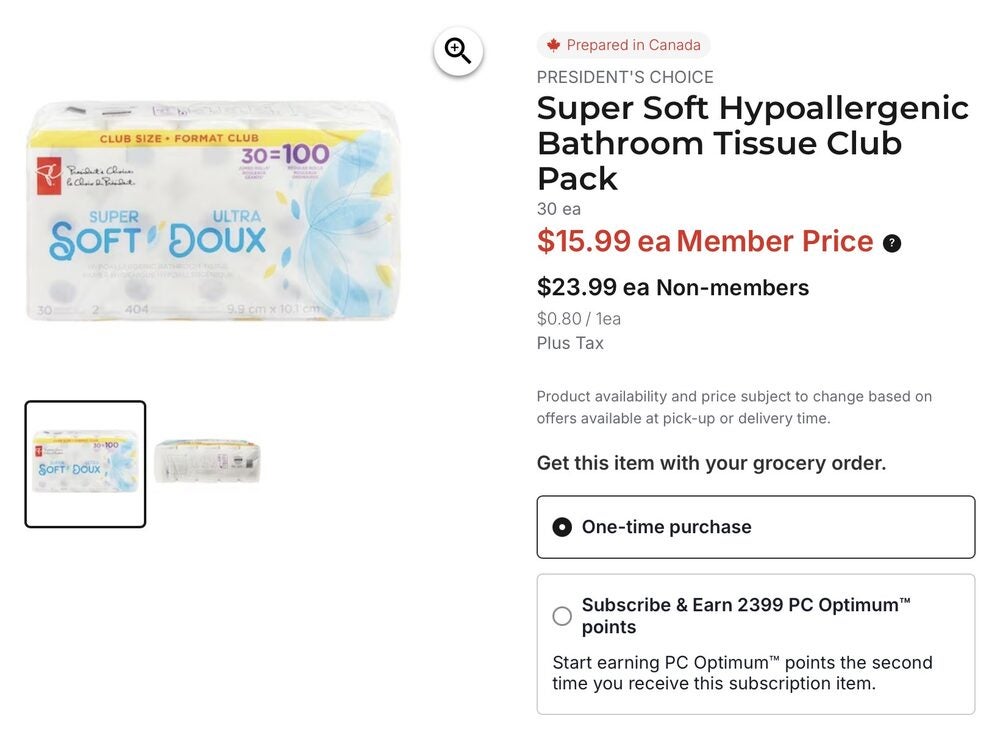1000x740 pixels.
Task: Click the $23.99 ea Non-members price
Action: [x=672, y=288]
